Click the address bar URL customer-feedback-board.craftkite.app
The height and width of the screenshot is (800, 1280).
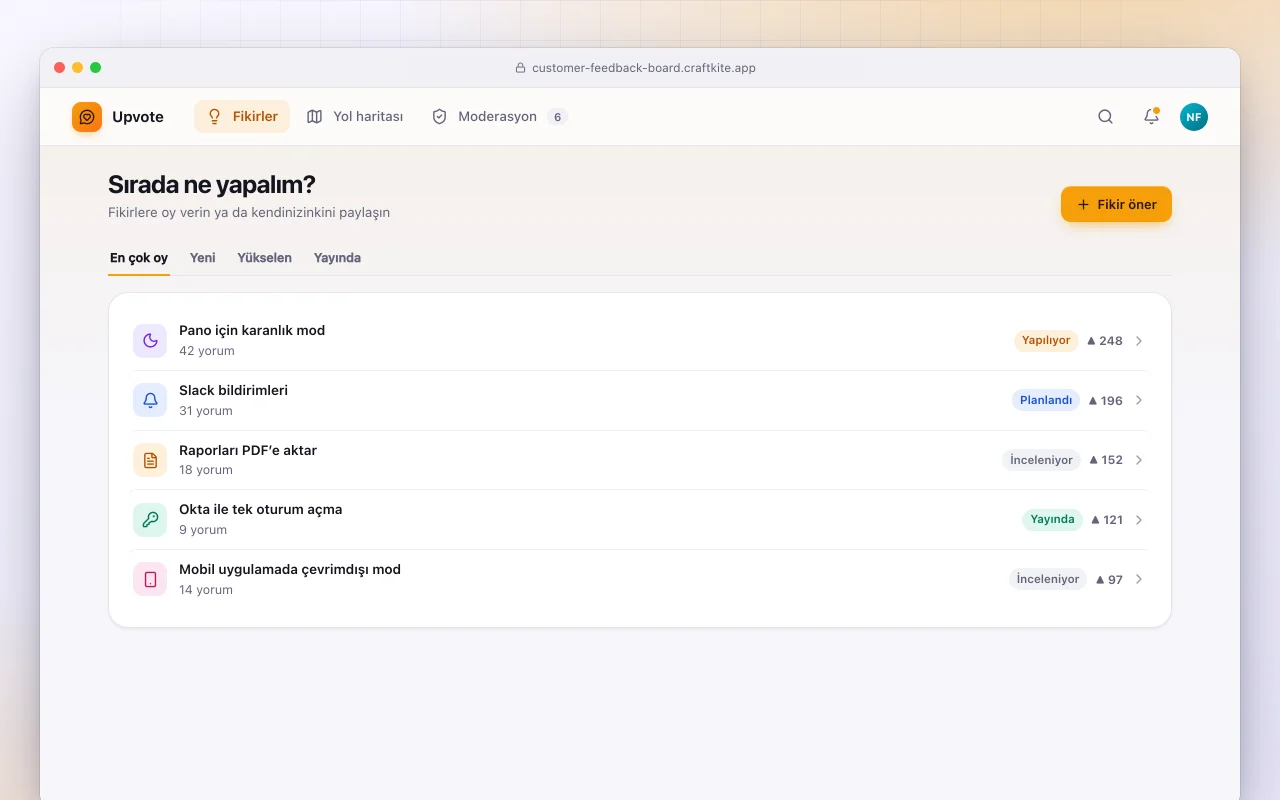[x=644, y=68]
